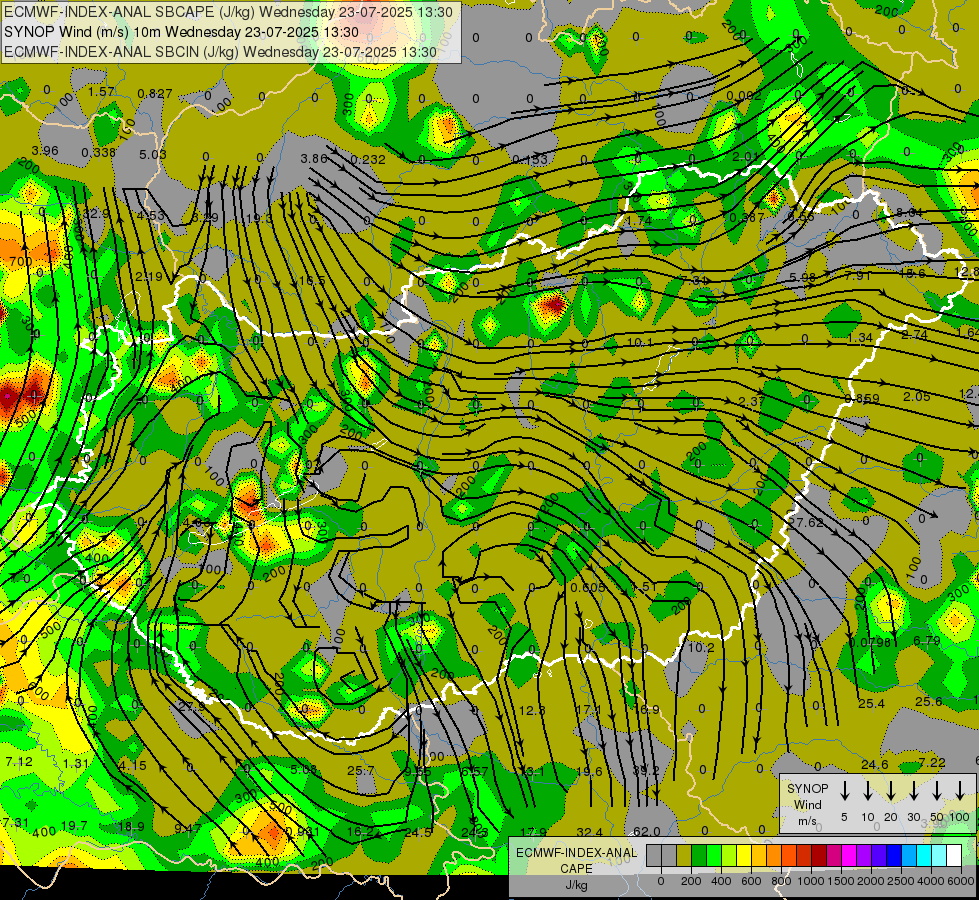The height and width of the screenshot is (900, 979).
Task: Click the 27.62 value on the map
Action: click(806, 522)
